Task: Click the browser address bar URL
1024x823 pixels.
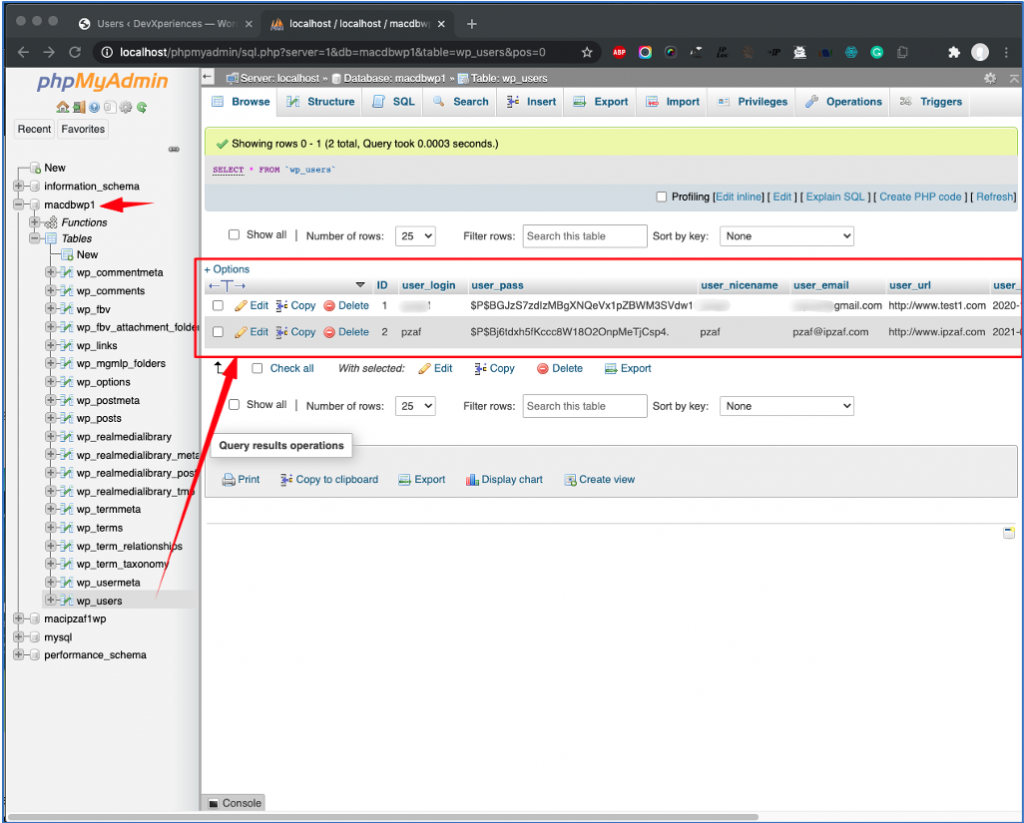Action: pyautogui.click(x=332, y=52)
